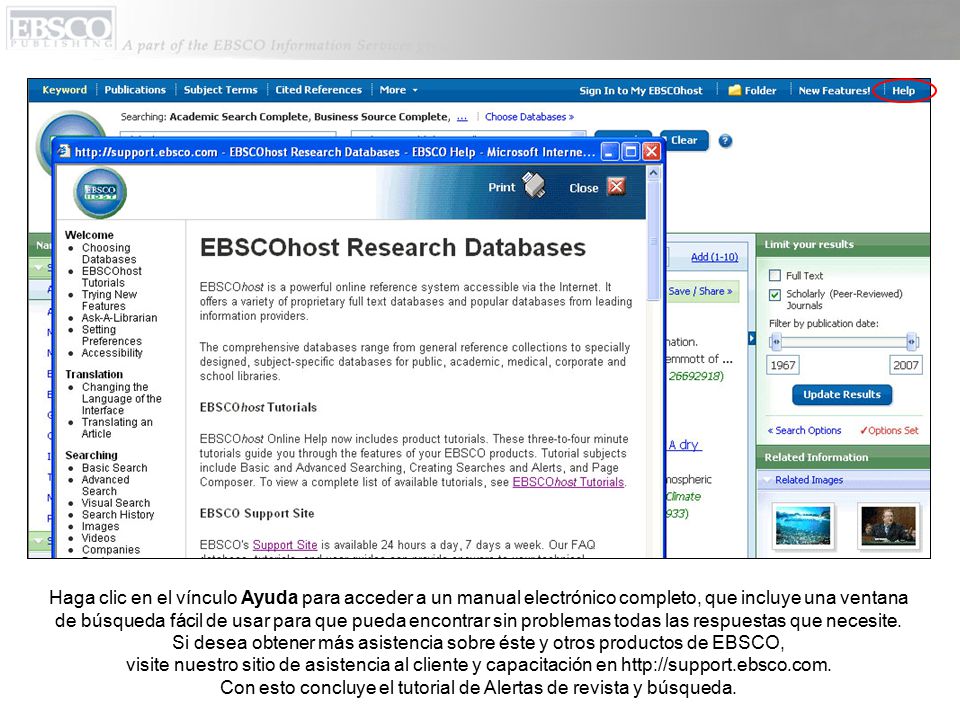
Task: Click the scroll up arrow in help window
Action: (653, 173)
